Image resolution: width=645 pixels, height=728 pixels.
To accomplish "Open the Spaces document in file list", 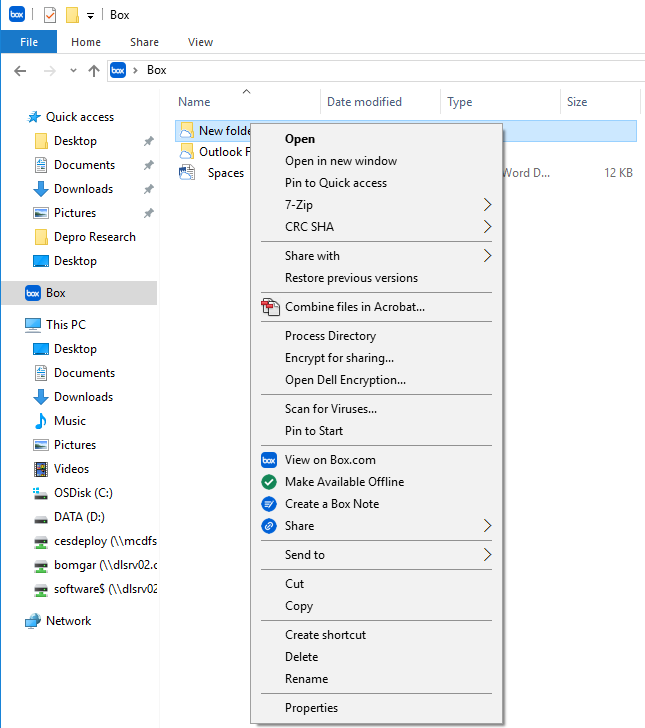I will tap(225, 173).
